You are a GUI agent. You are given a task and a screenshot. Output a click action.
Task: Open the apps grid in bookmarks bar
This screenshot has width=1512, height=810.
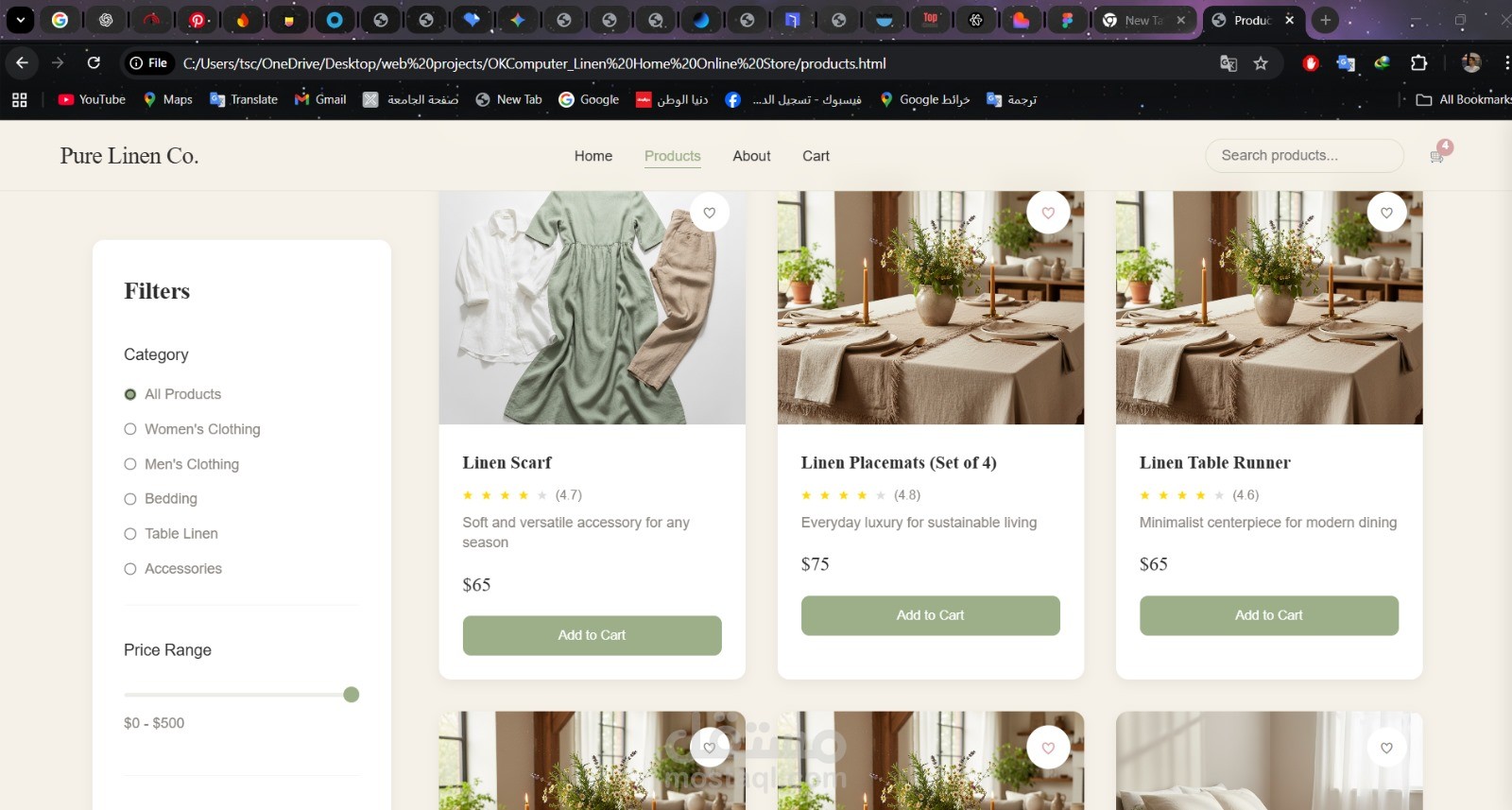[x=20, y=99]
